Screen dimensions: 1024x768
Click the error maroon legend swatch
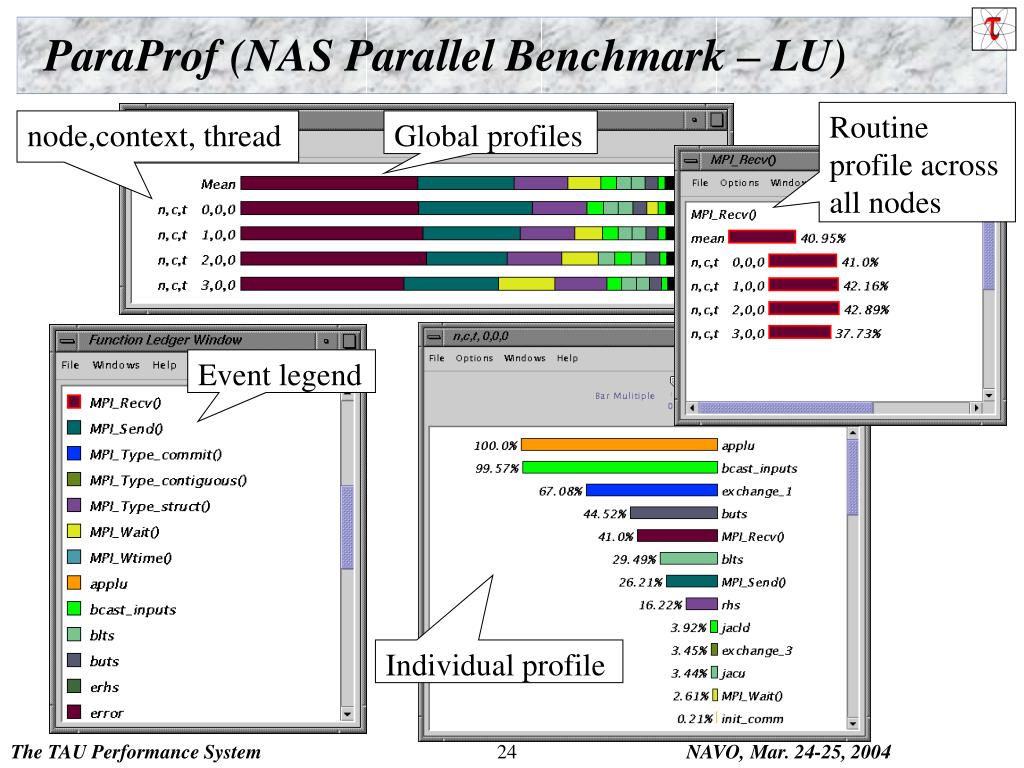click(x=74, y=712)
